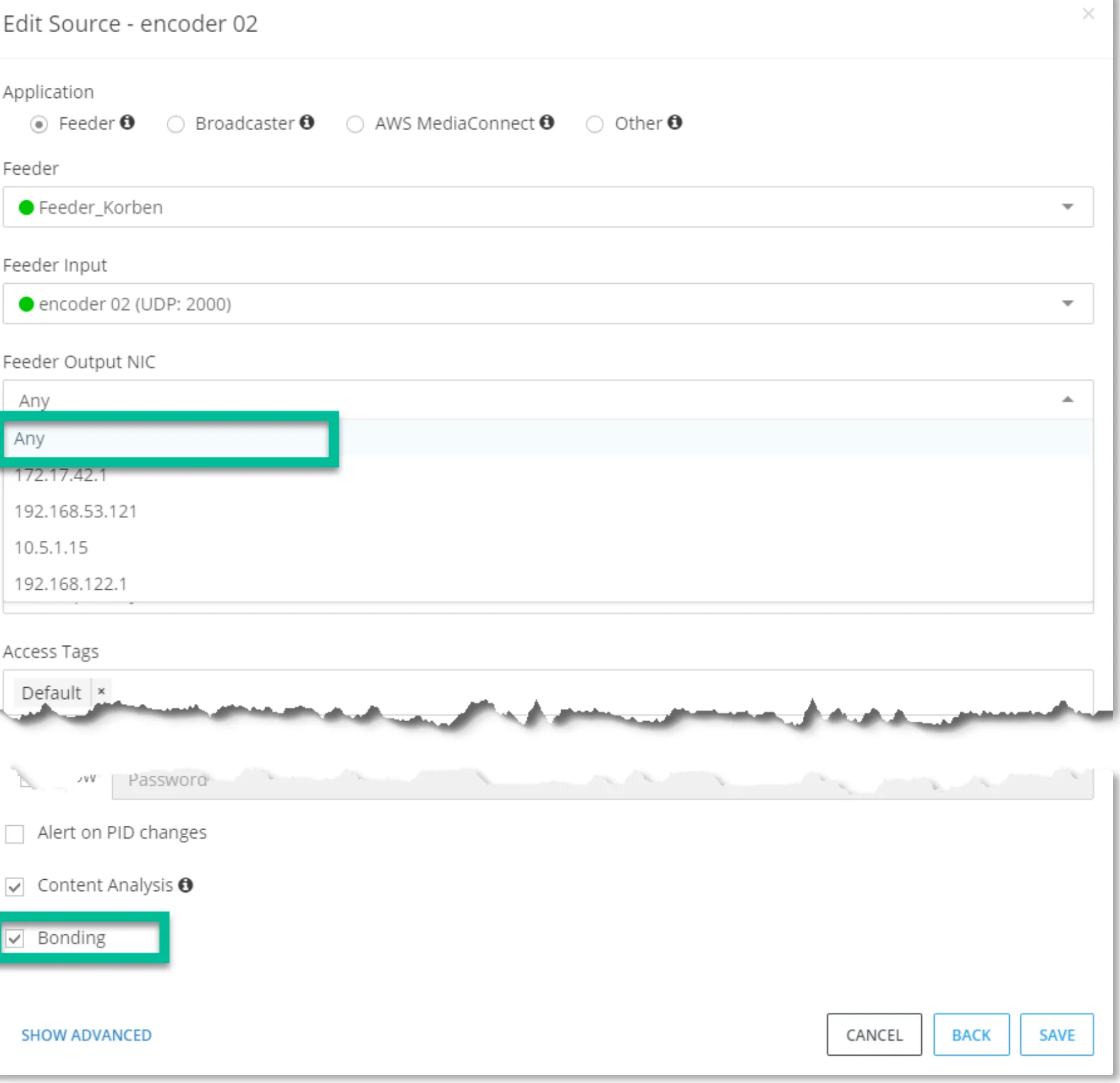Viewport: 1120px width, 1083px height.
Task: Click the CANCEL button
Action: [874, 1035]
